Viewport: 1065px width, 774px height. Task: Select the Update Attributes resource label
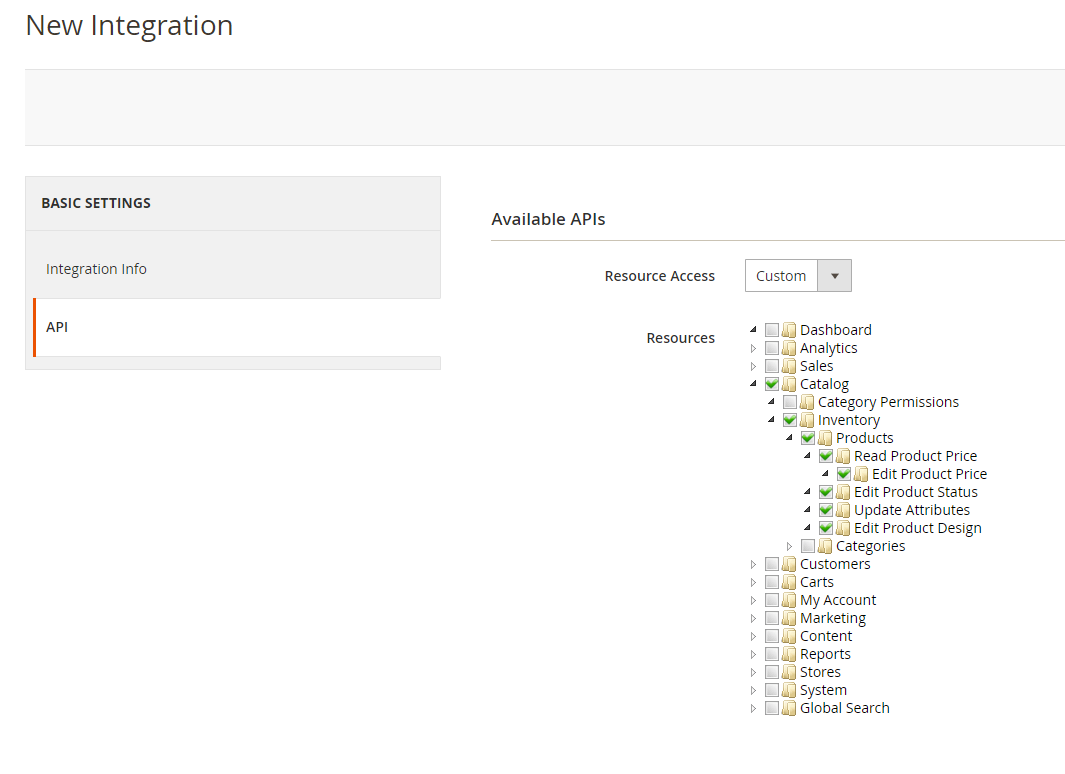click(911, 509)
